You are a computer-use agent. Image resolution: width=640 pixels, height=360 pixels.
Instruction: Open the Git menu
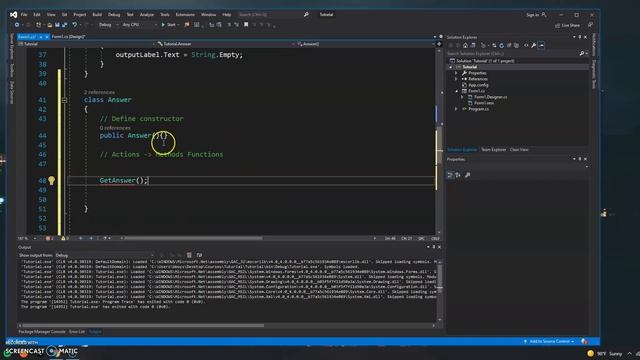pos(64,15)
